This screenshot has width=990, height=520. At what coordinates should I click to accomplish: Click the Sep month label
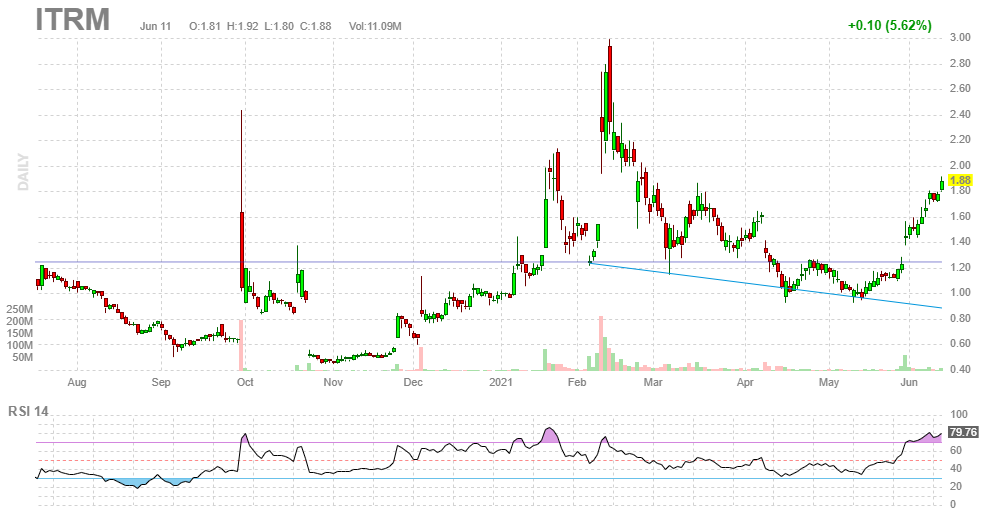[161, 382]
